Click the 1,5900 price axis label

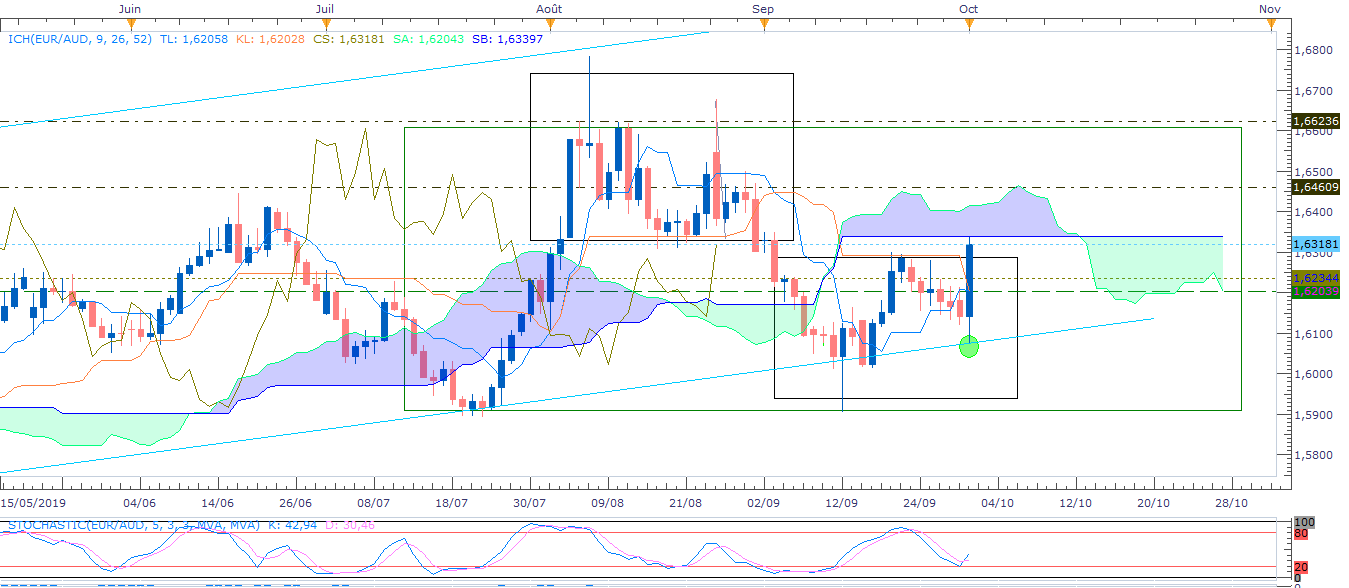(x=1312, y=414)
